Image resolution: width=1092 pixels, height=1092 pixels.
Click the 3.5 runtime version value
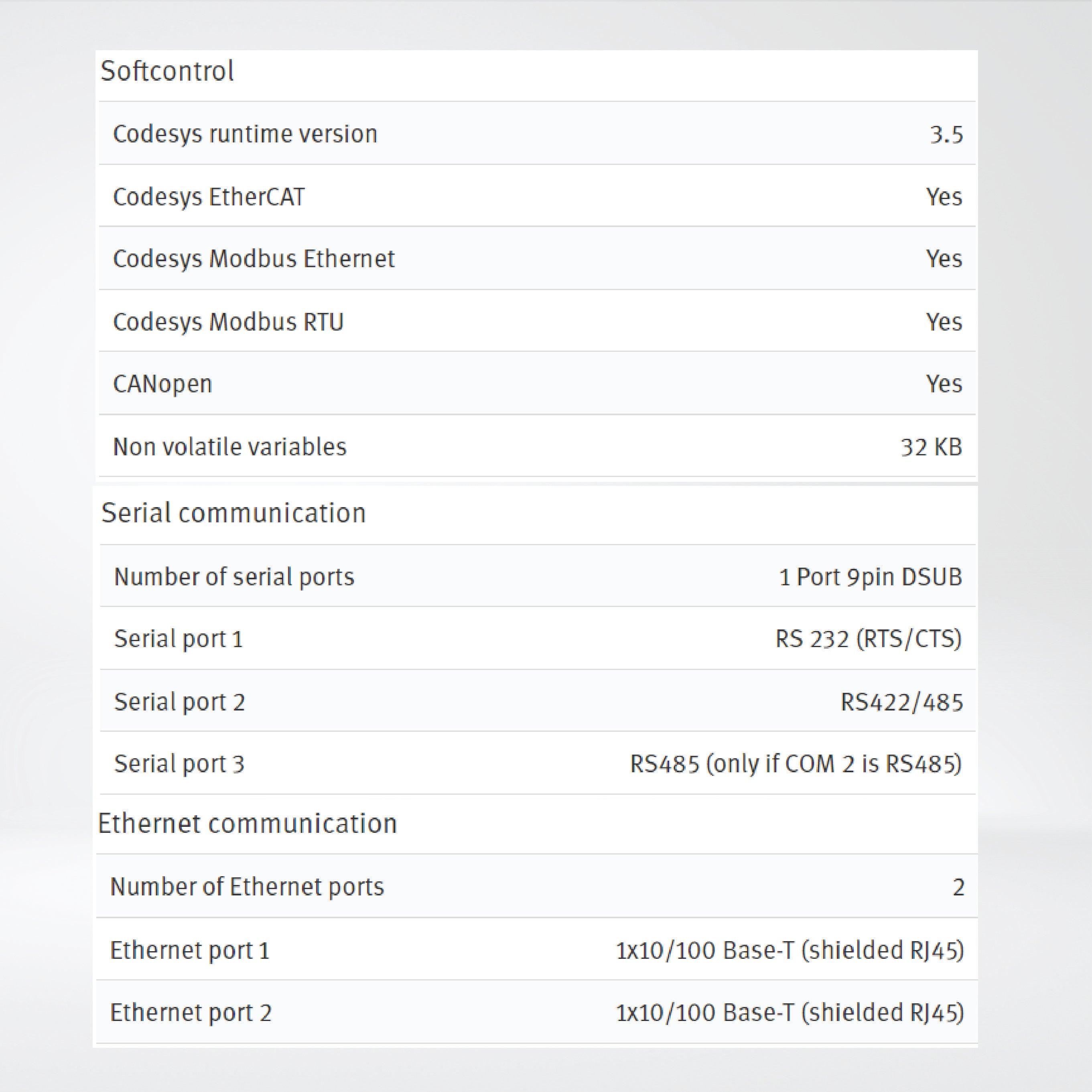(946, 134)
